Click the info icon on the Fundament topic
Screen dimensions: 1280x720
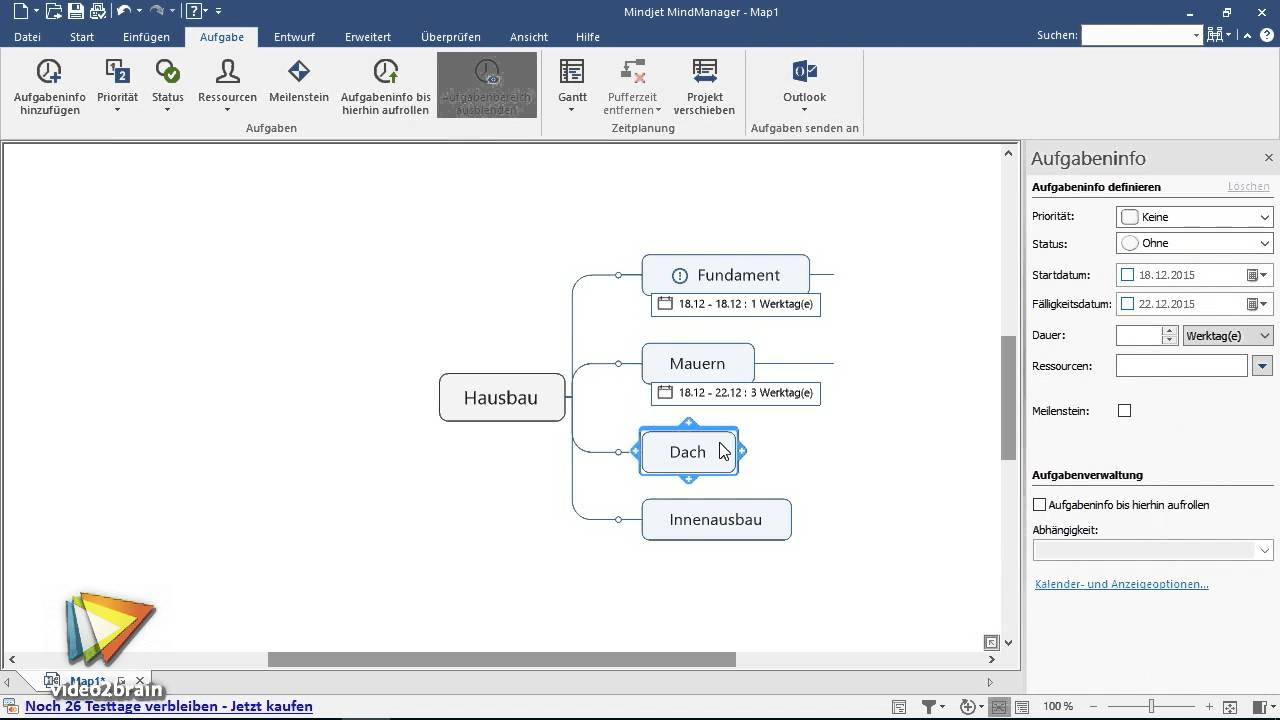680,276
